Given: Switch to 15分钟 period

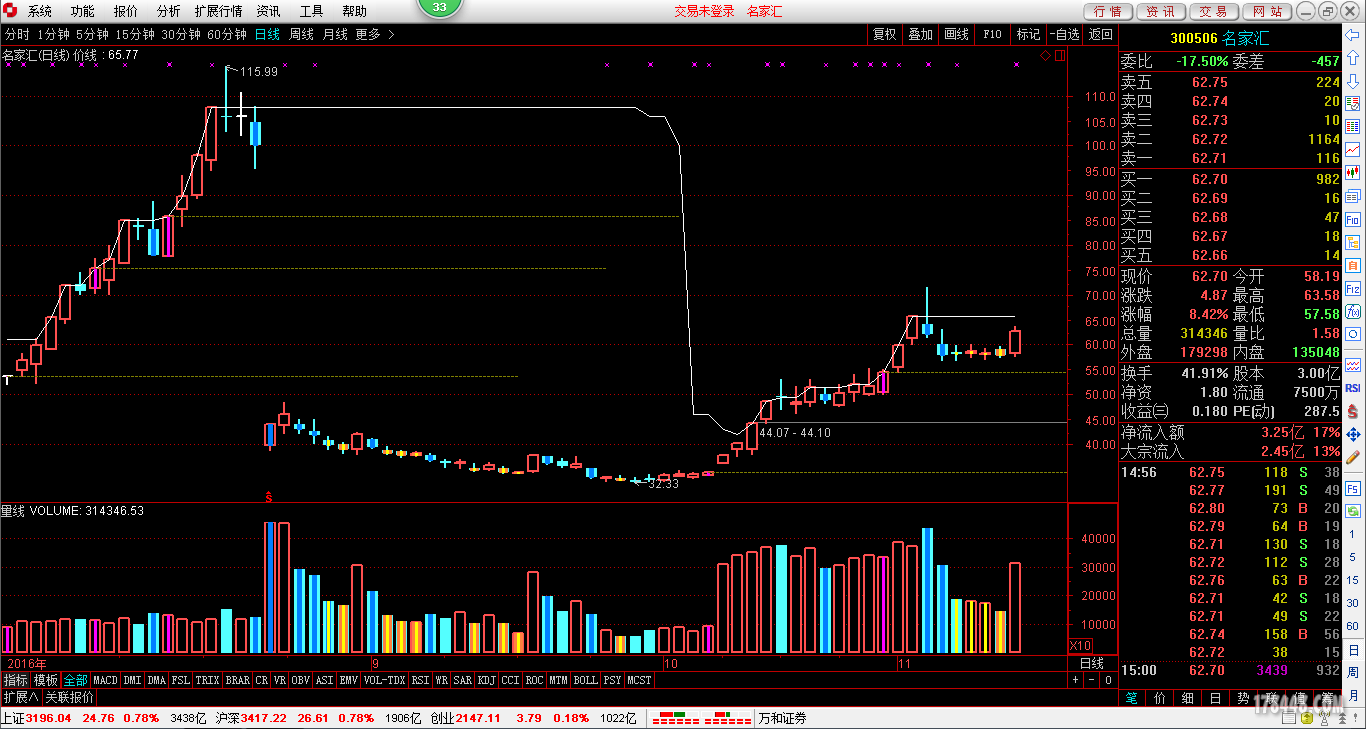Looking at the screenshot, I should pyautogui.click(x=135, y=34).
